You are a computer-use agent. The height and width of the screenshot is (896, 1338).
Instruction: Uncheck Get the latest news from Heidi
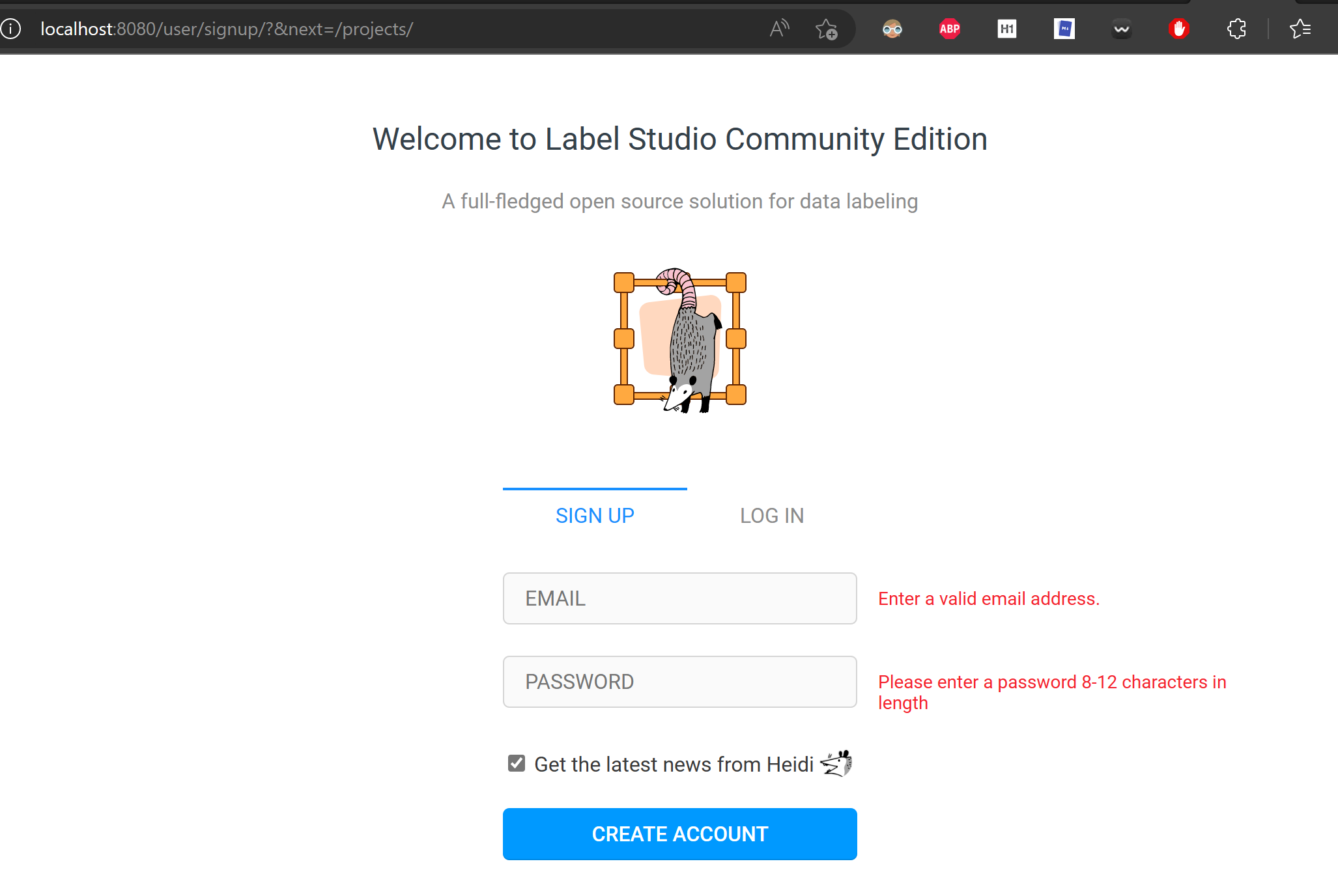click(517, 763)
